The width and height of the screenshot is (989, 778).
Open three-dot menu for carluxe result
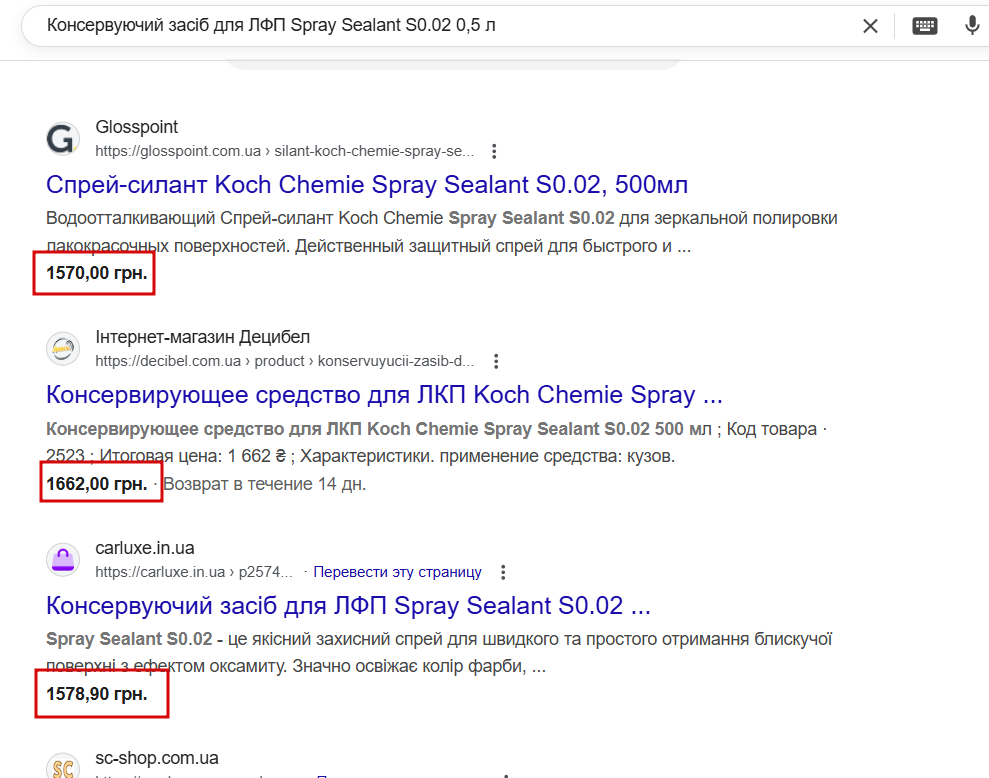[x=503, y=572]
